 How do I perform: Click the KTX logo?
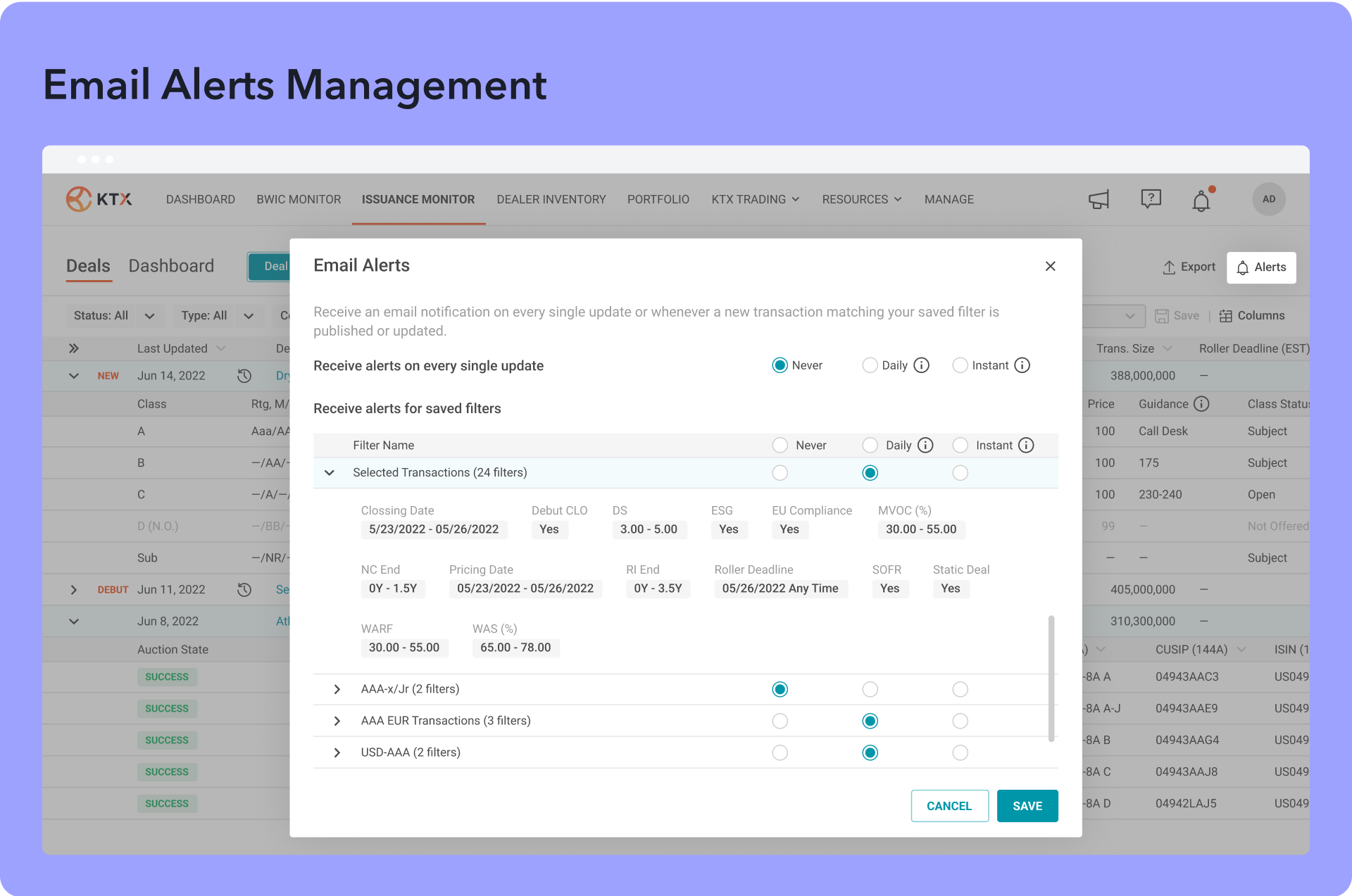tap(99, 199)
